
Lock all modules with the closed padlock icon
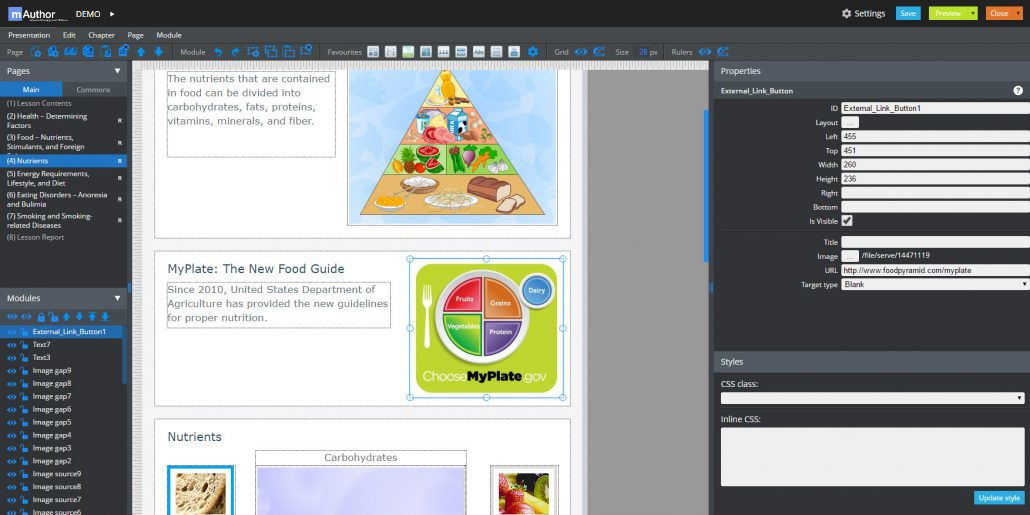click(x=41, y=317)
